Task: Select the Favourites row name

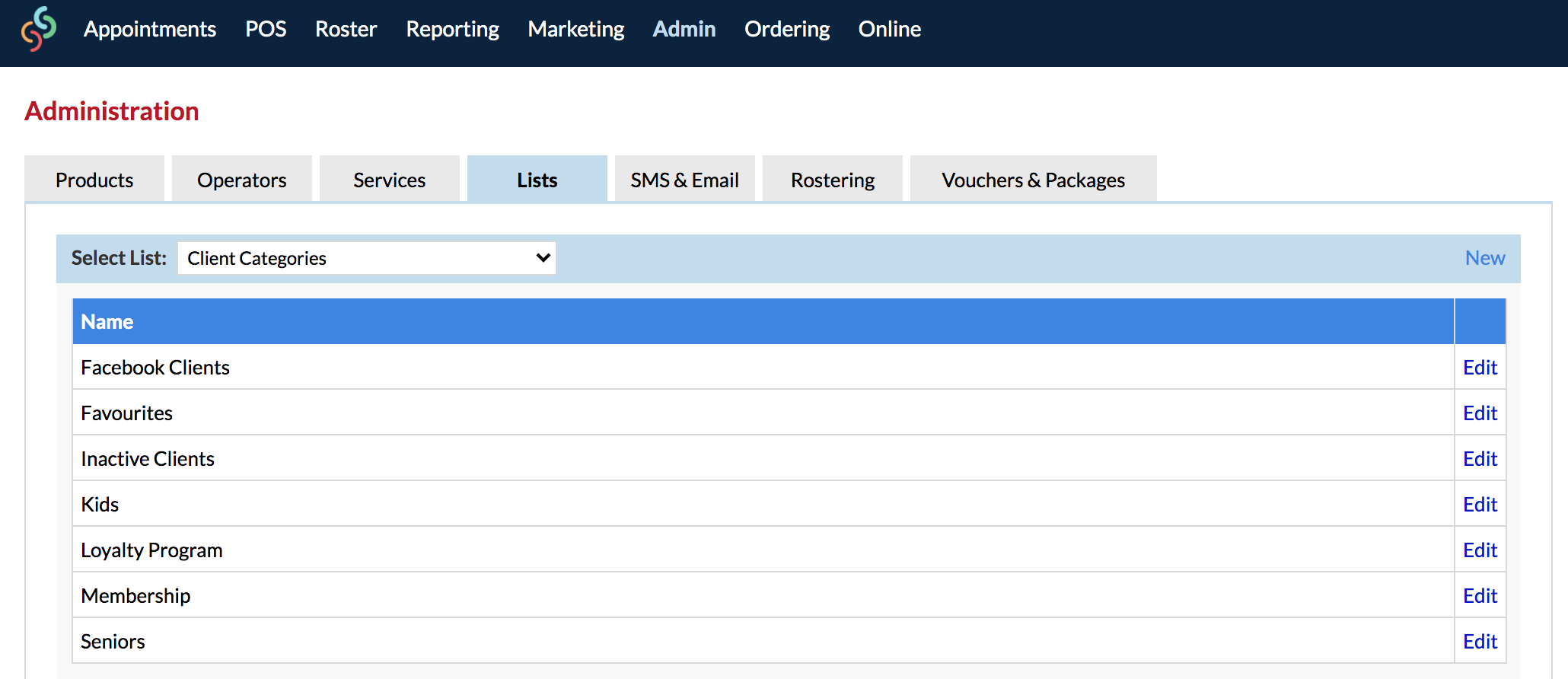Action: point(127,413)
